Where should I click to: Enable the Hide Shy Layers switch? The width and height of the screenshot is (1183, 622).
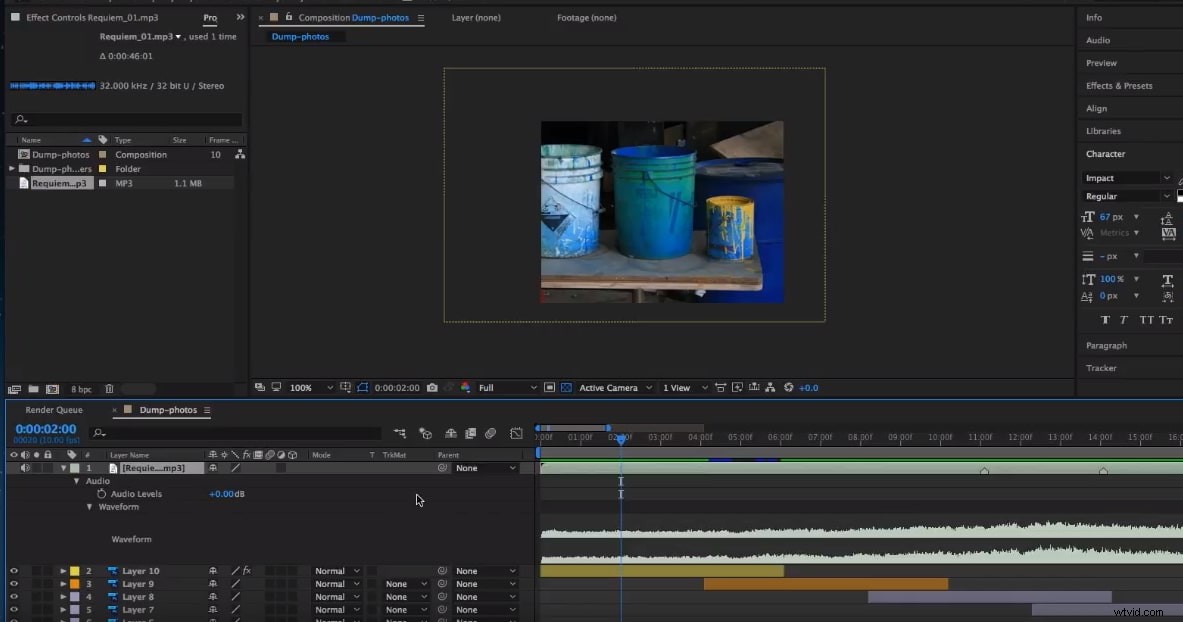(398, 433)
